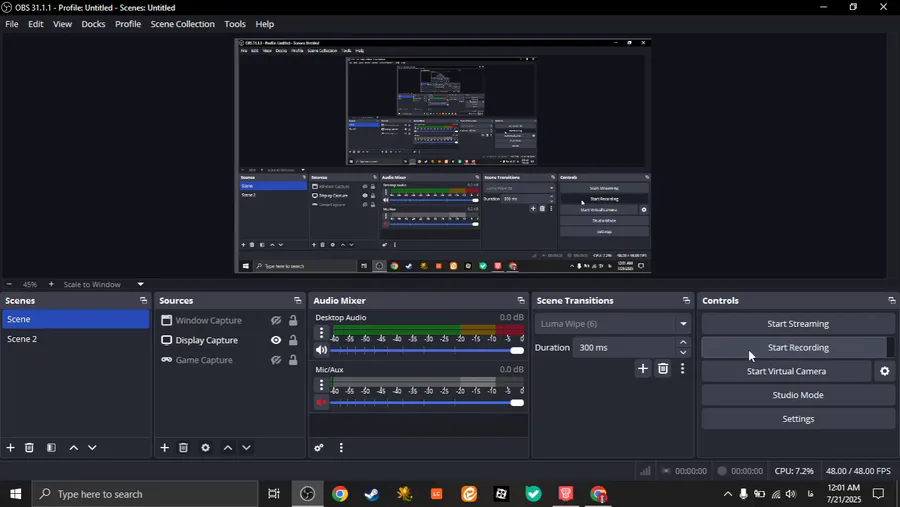Open Mic/Aux options three dots

(x=321, y=384)
